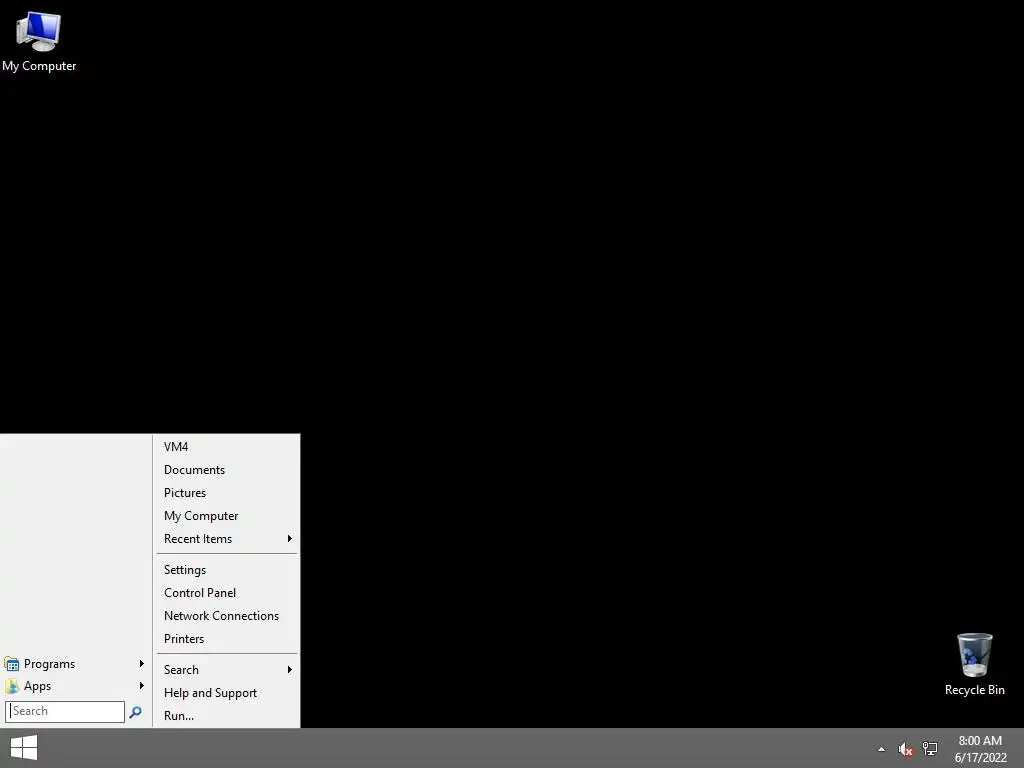Open the Run... dialog entry
The image size is (1024, 768).
point(227,716)
